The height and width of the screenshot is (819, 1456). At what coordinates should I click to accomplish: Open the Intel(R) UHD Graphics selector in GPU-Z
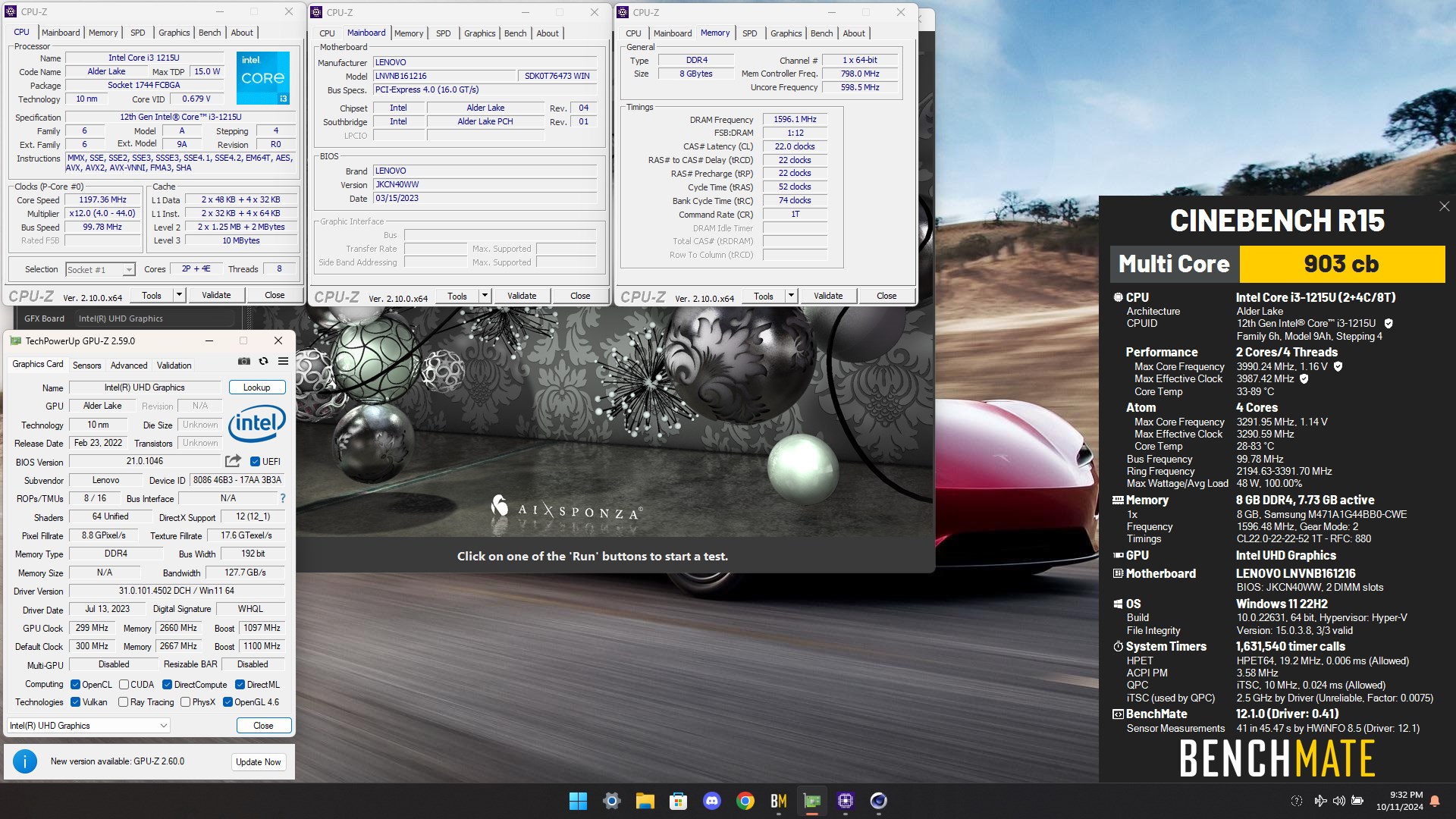tap(88, 726)
